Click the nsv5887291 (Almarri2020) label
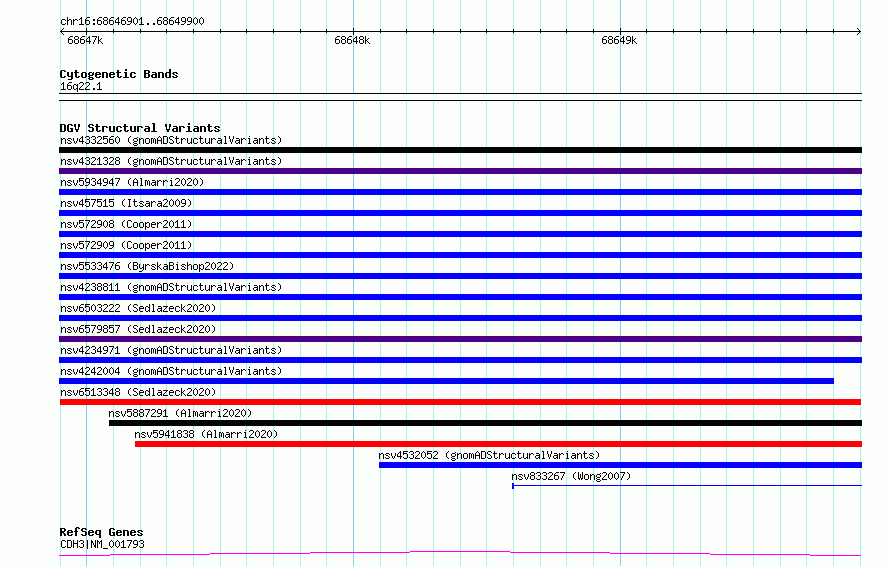Image resolution: width=890 pixels, height=566 pixels. (180, 413)
